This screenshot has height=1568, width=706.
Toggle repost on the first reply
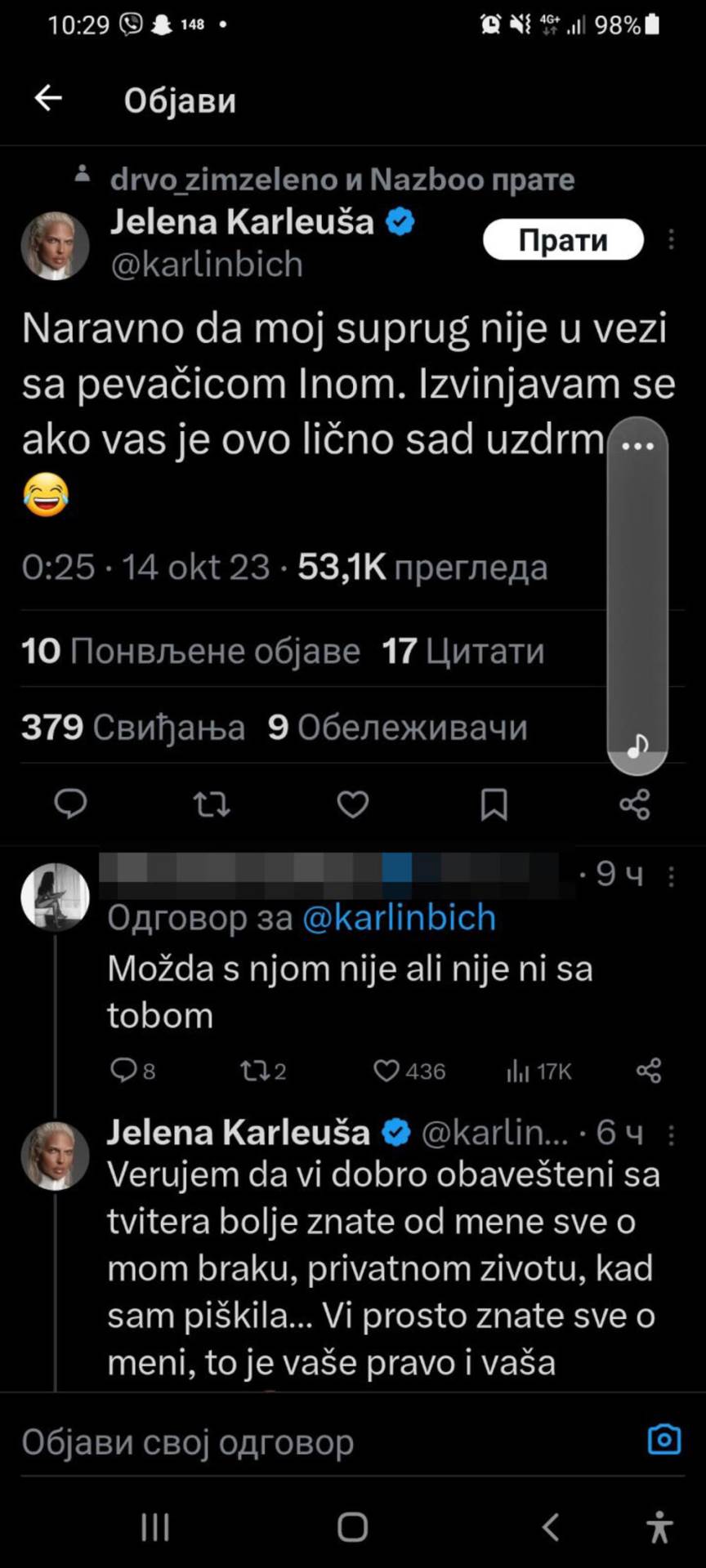pyautogui.click(x=256, y=1071)
